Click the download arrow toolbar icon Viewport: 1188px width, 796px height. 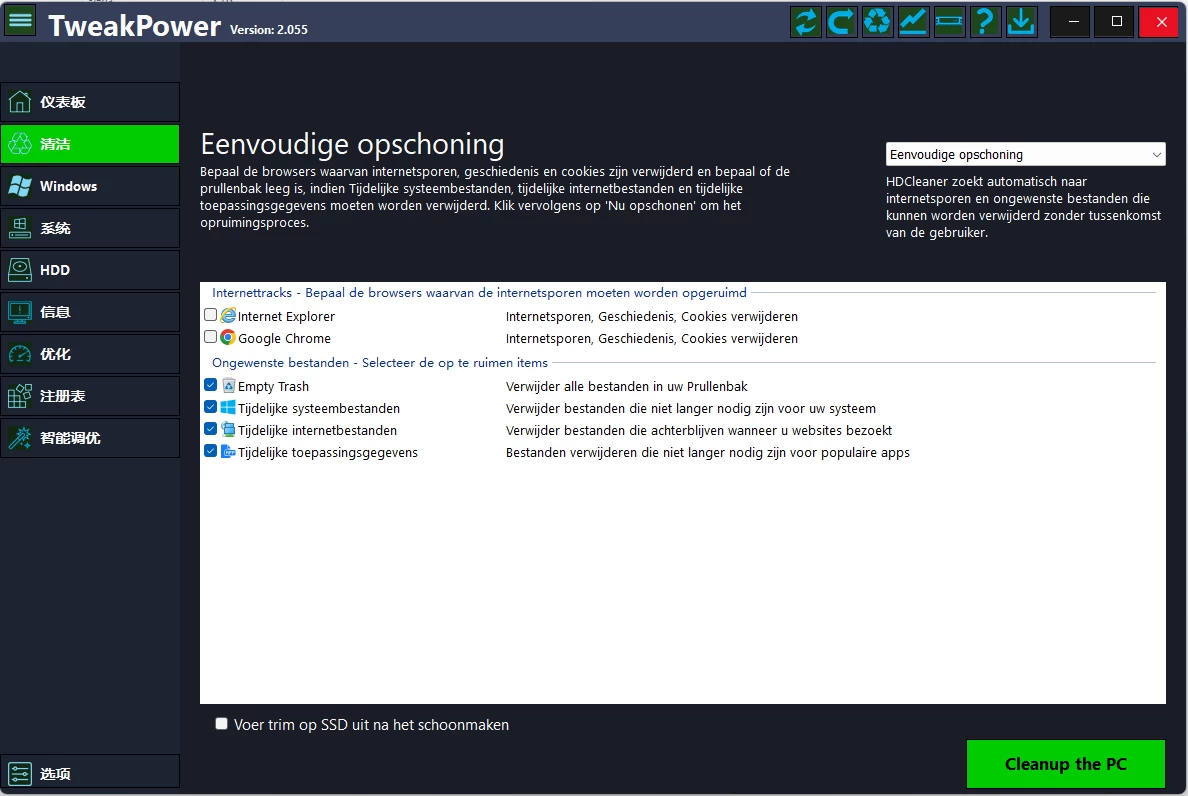1021,21
